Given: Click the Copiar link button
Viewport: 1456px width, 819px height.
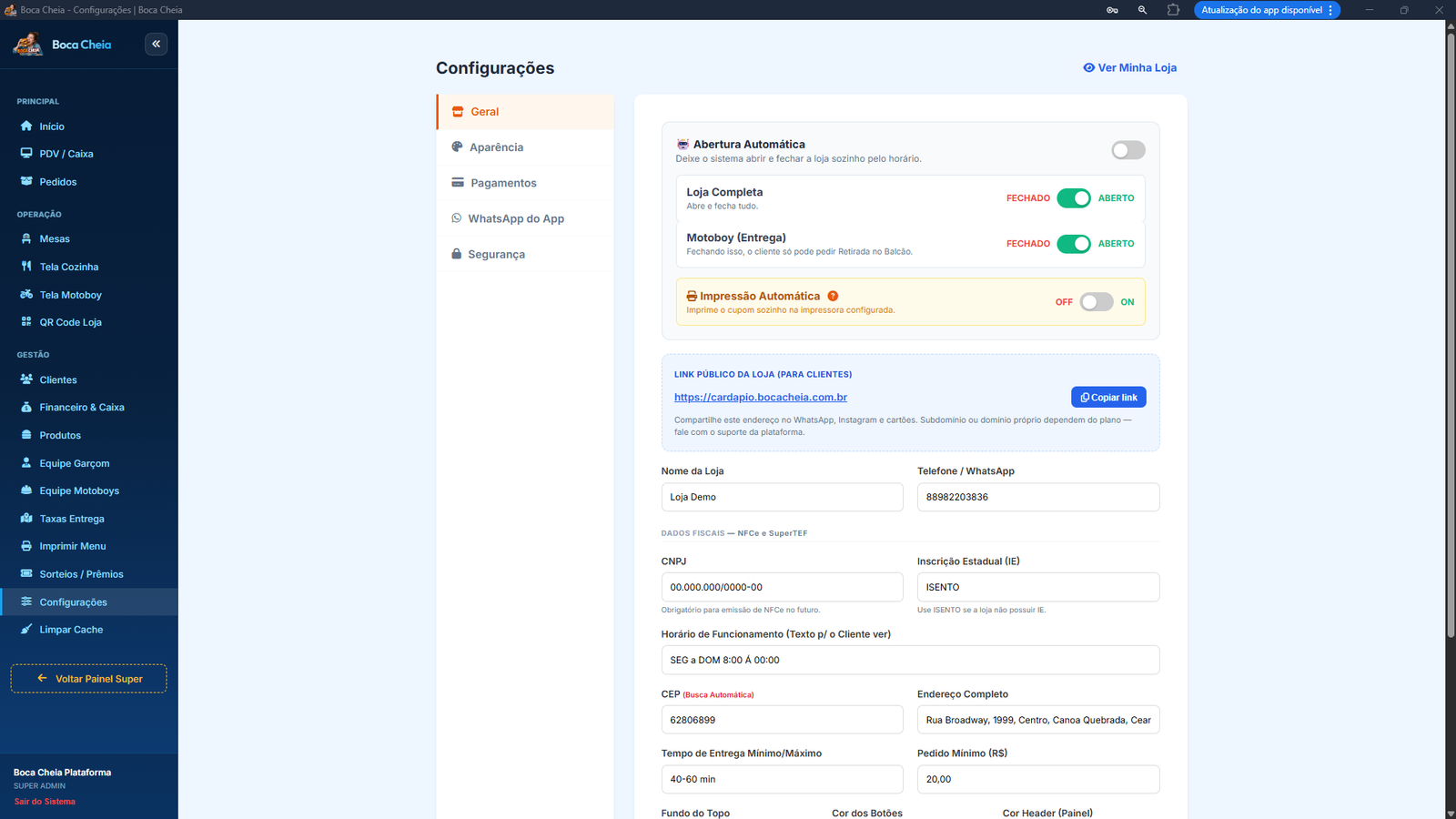Looking at the screenshot, I should [1108, 398].
